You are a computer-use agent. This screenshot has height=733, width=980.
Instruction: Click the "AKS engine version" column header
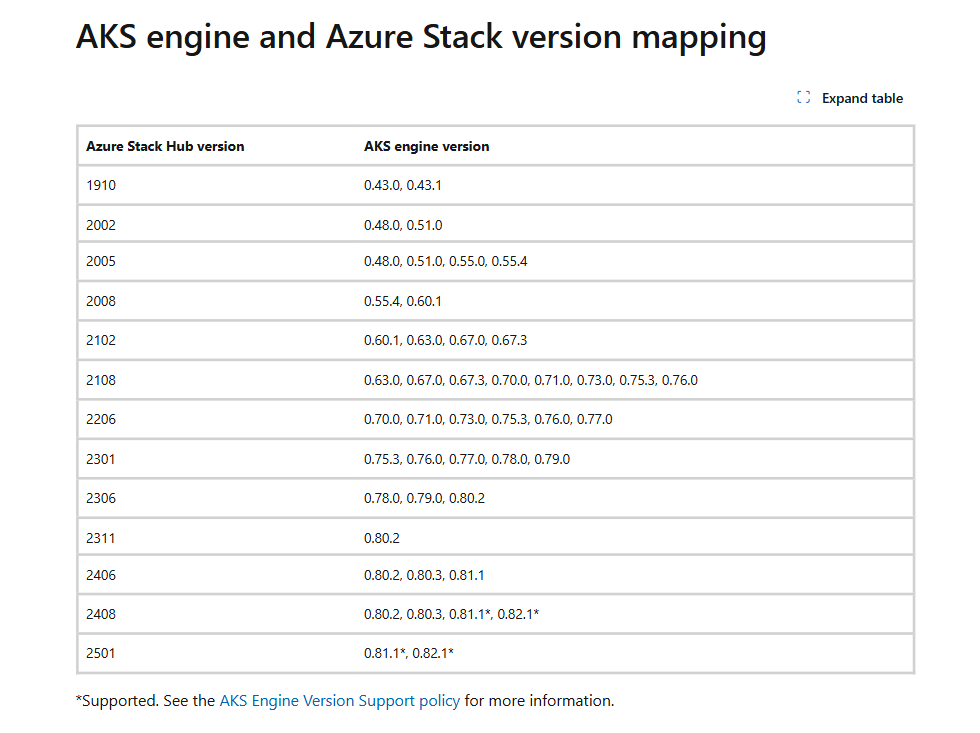[x=427, y=146]
